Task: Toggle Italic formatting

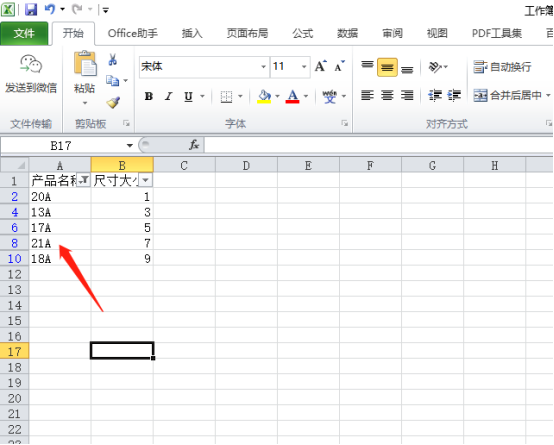Action: tap(169, 96)
